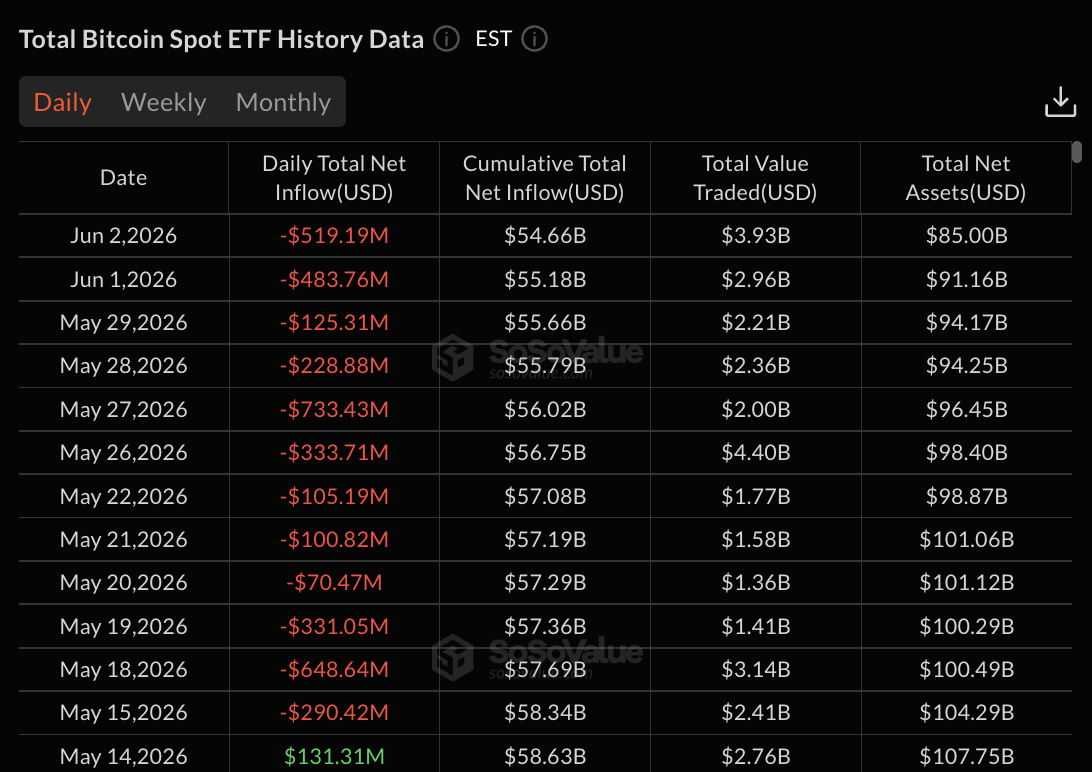The height and width of the screenshot is (772, 1092).
Task: Click the $98.40B net assets cell
Action: 967,452
